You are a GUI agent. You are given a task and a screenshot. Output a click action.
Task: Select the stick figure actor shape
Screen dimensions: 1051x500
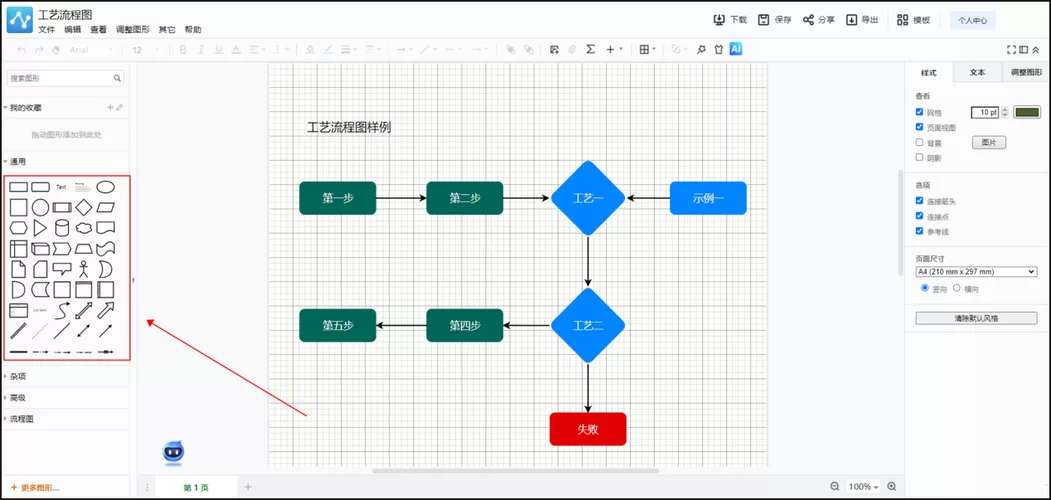click(x=83, y=269)
